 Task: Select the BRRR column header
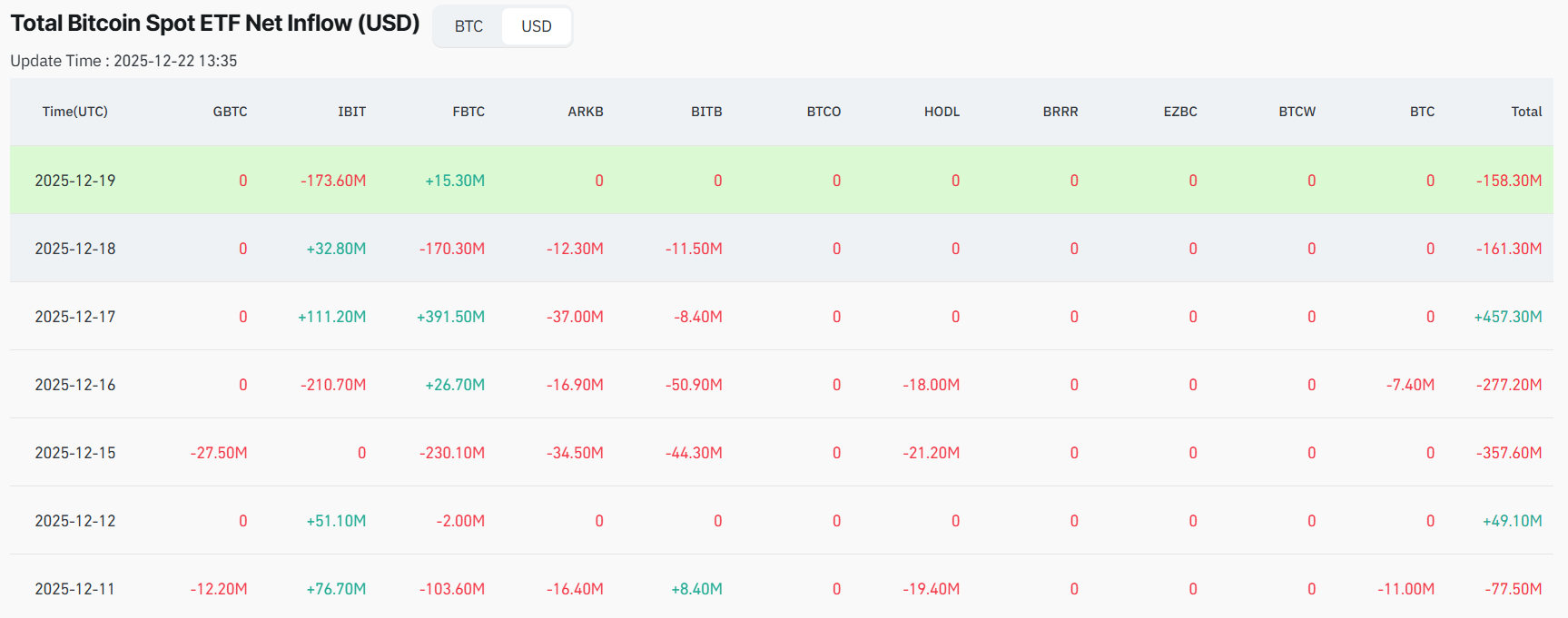point(1060,112)
